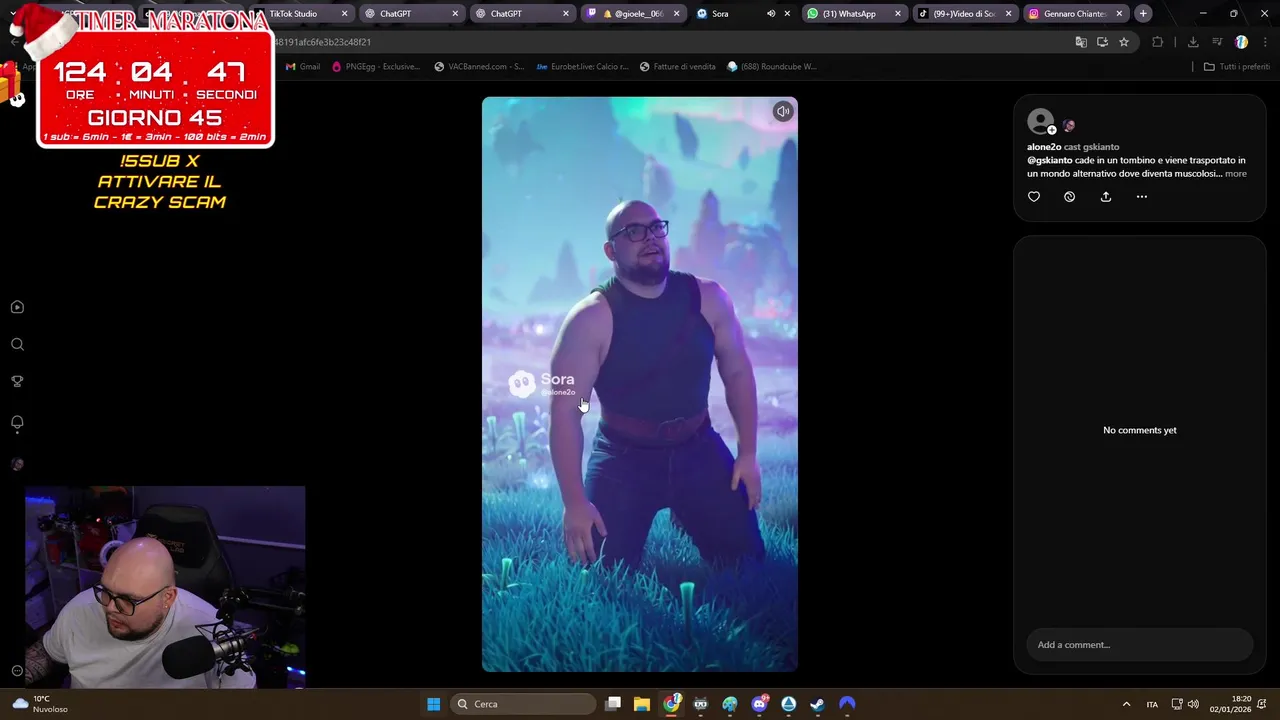Open the volume control in the system tray

pyautogui.click(x=1193, y=704)
